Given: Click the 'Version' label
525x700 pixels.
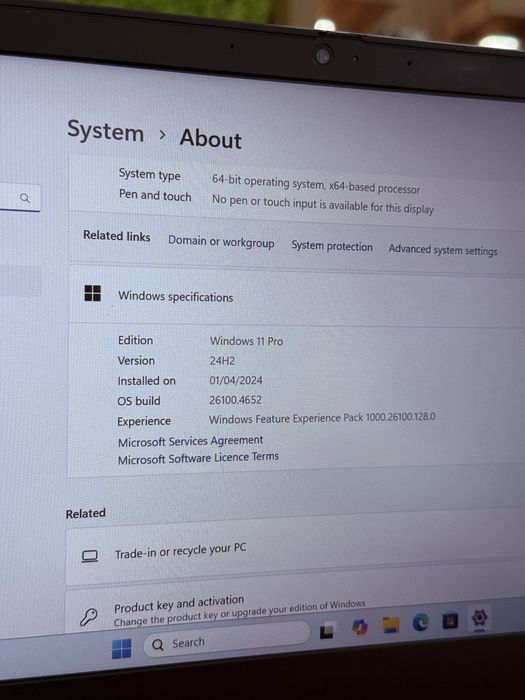Looking at the screenshot, I should click(136, 360).
